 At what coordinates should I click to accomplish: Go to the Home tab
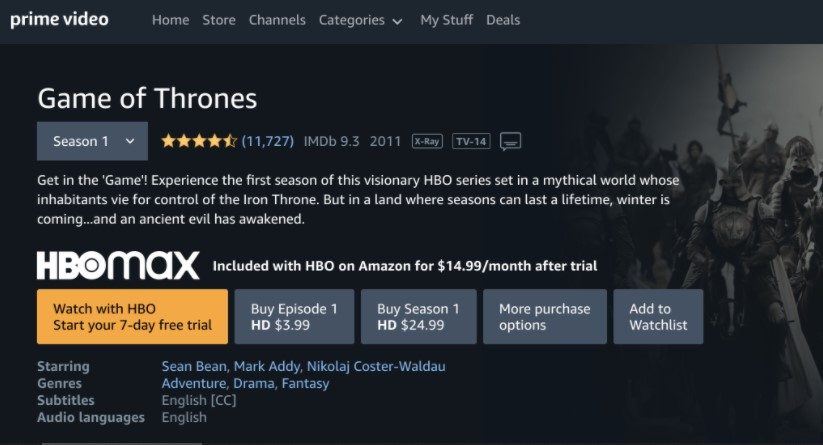coord(170,20)
